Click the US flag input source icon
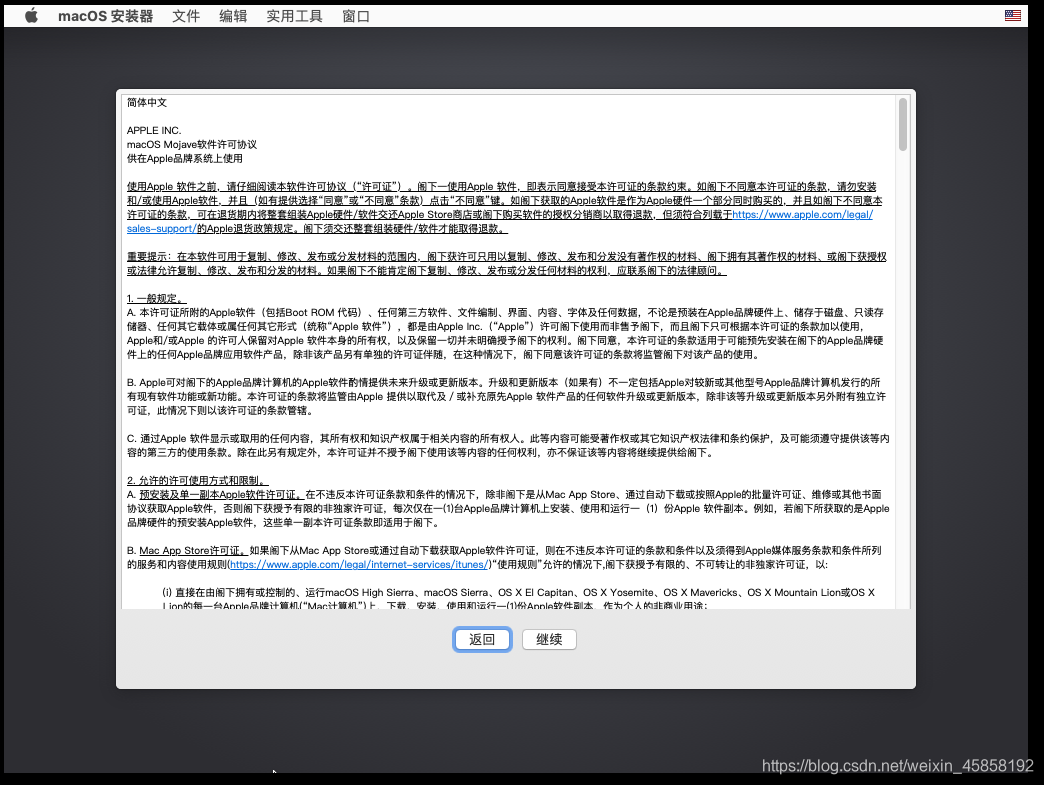 point(1013,15)
